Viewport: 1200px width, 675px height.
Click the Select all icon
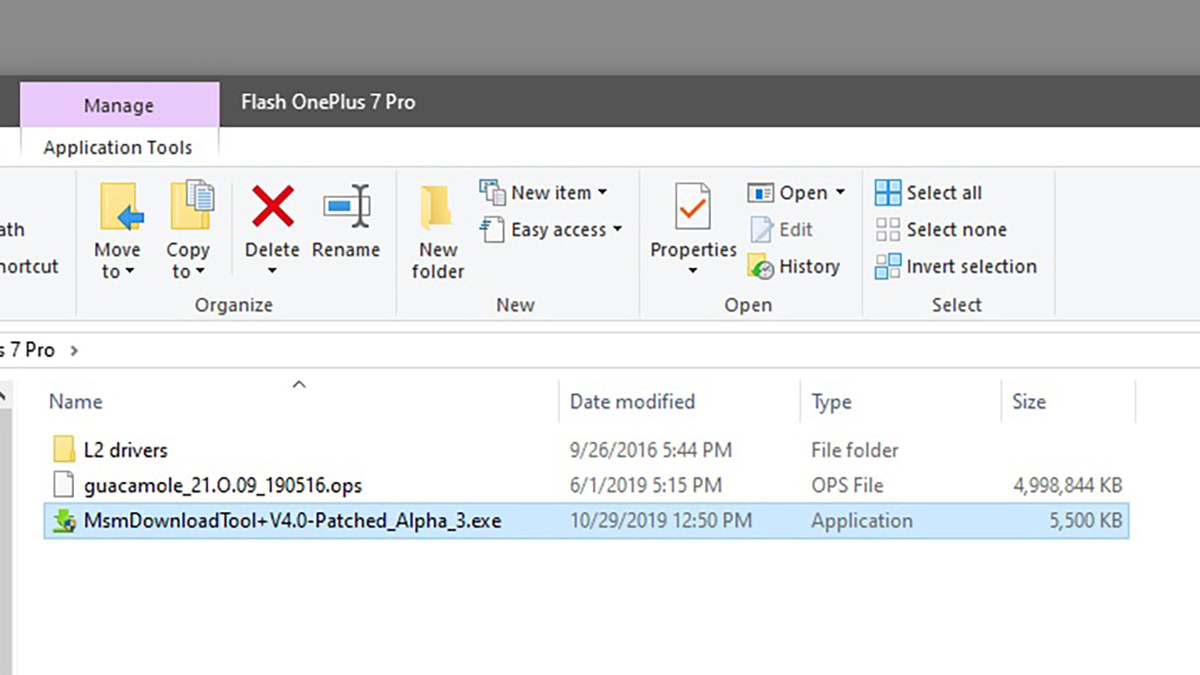886,192
